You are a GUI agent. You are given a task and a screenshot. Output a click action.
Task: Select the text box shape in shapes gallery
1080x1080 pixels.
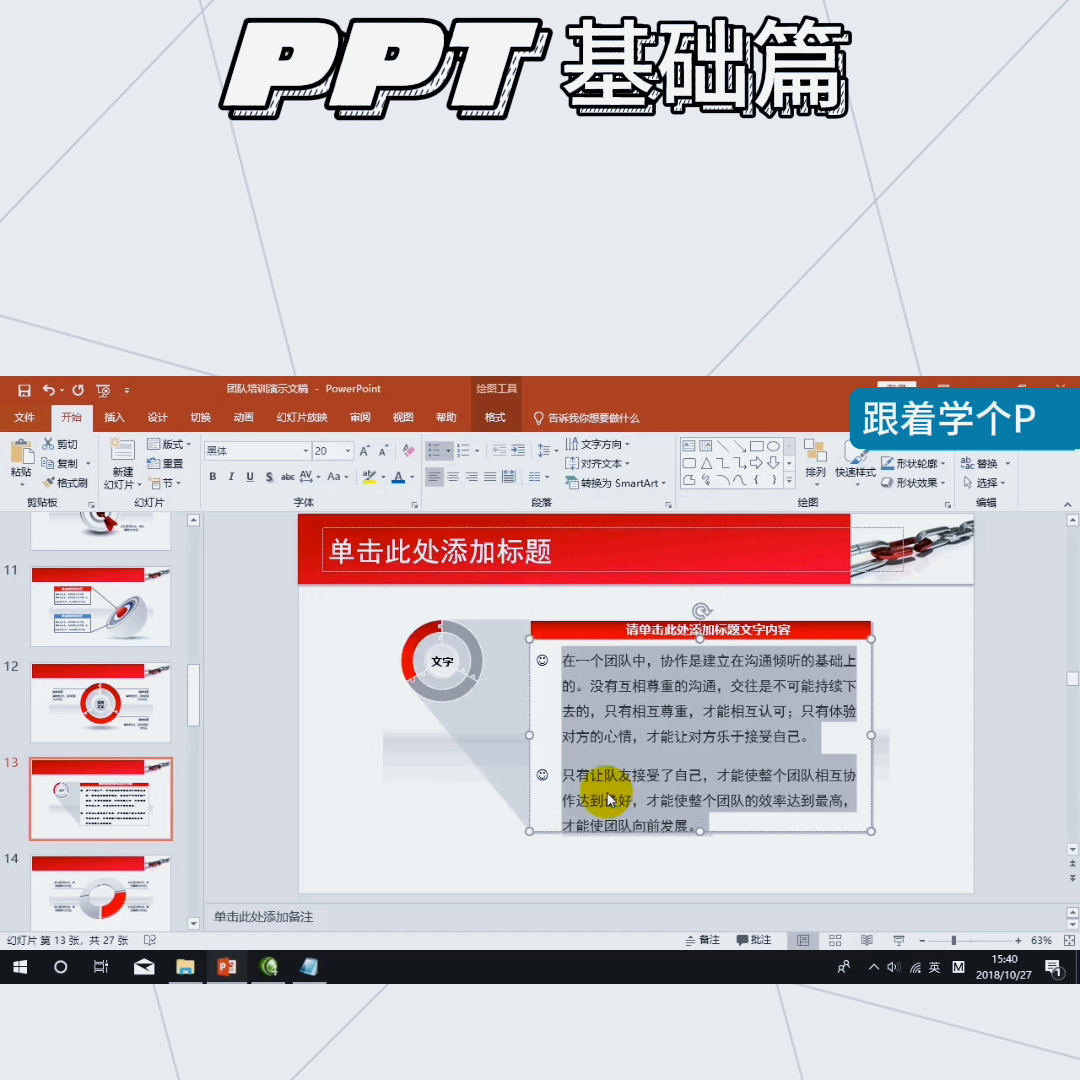[688, 446]
